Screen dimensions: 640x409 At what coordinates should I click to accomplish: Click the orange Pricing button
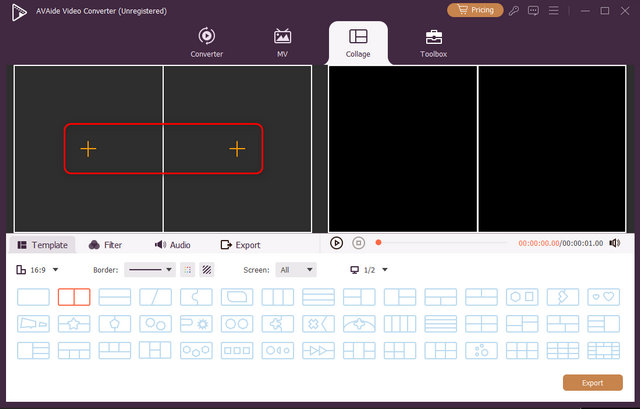(x=475, y=10)
